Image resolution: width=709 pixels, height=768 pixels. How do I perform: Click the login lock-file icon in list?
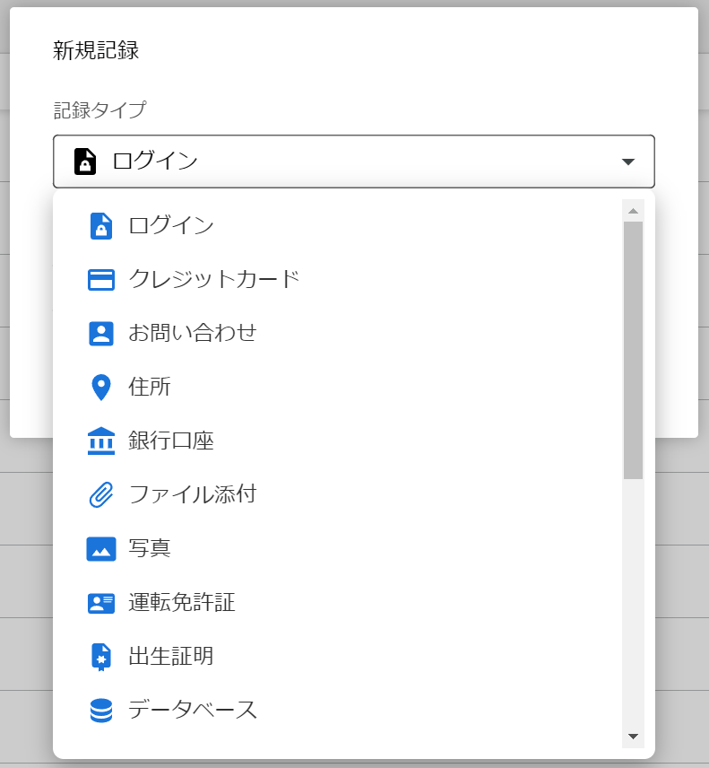pos(101,226)
